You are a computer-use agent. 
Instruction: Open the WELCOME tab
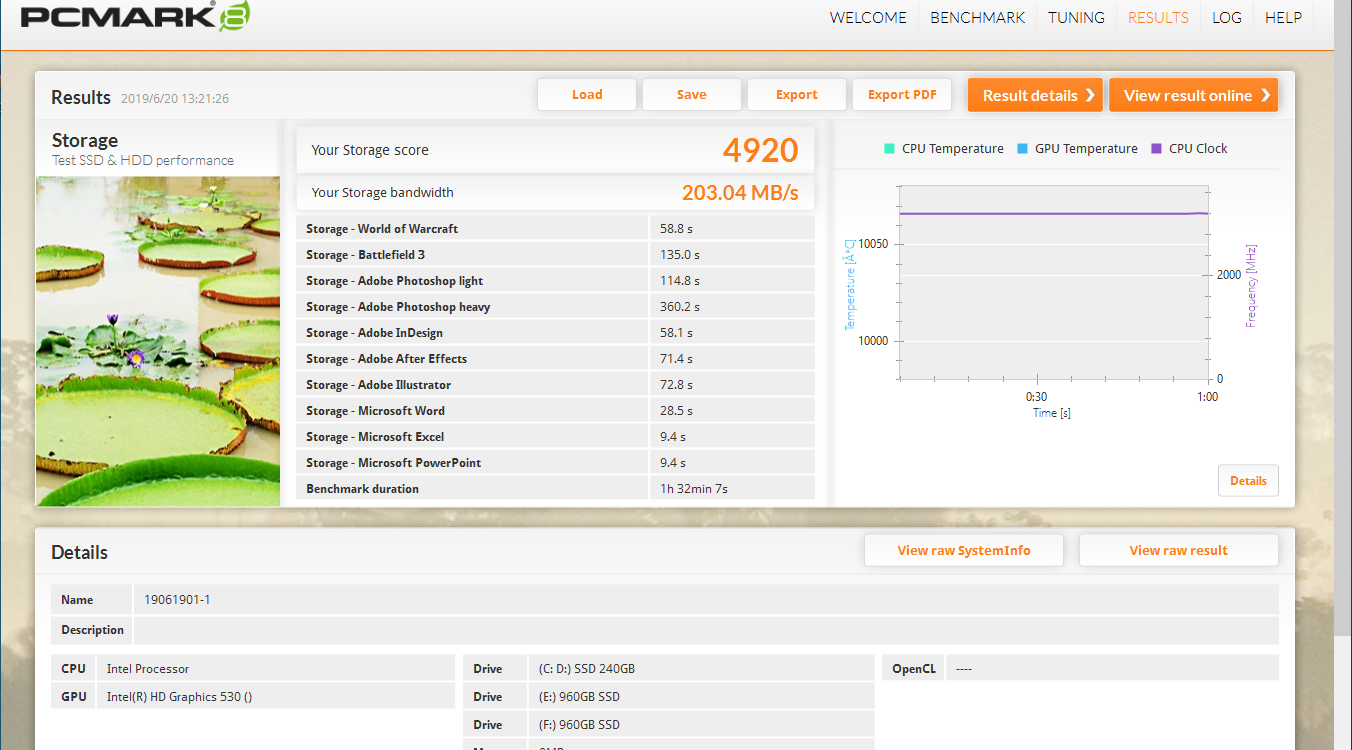[x=868, y=17]
